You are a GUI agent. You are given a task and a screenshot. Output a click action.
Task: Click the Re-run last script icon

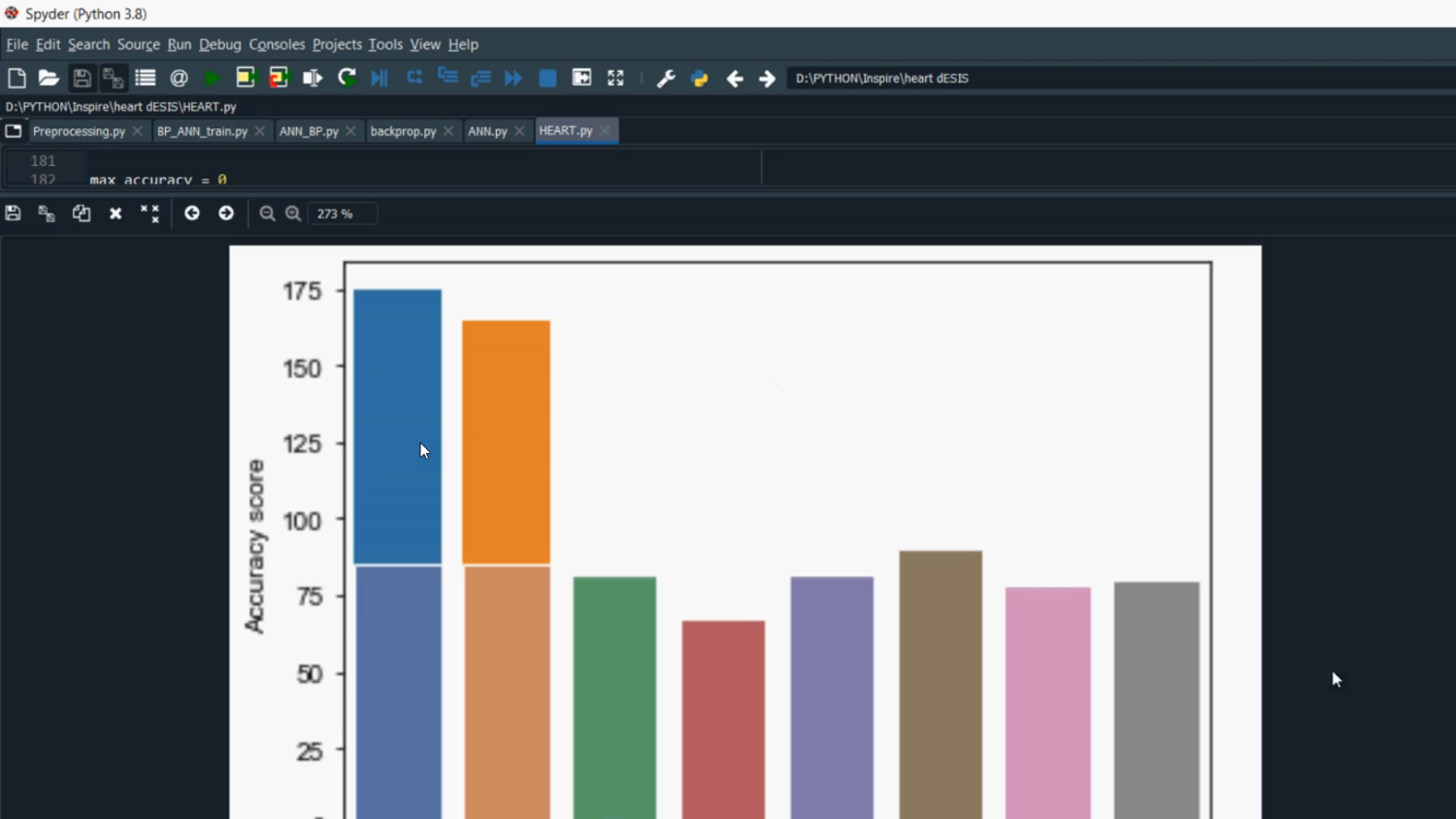point(347,79)
